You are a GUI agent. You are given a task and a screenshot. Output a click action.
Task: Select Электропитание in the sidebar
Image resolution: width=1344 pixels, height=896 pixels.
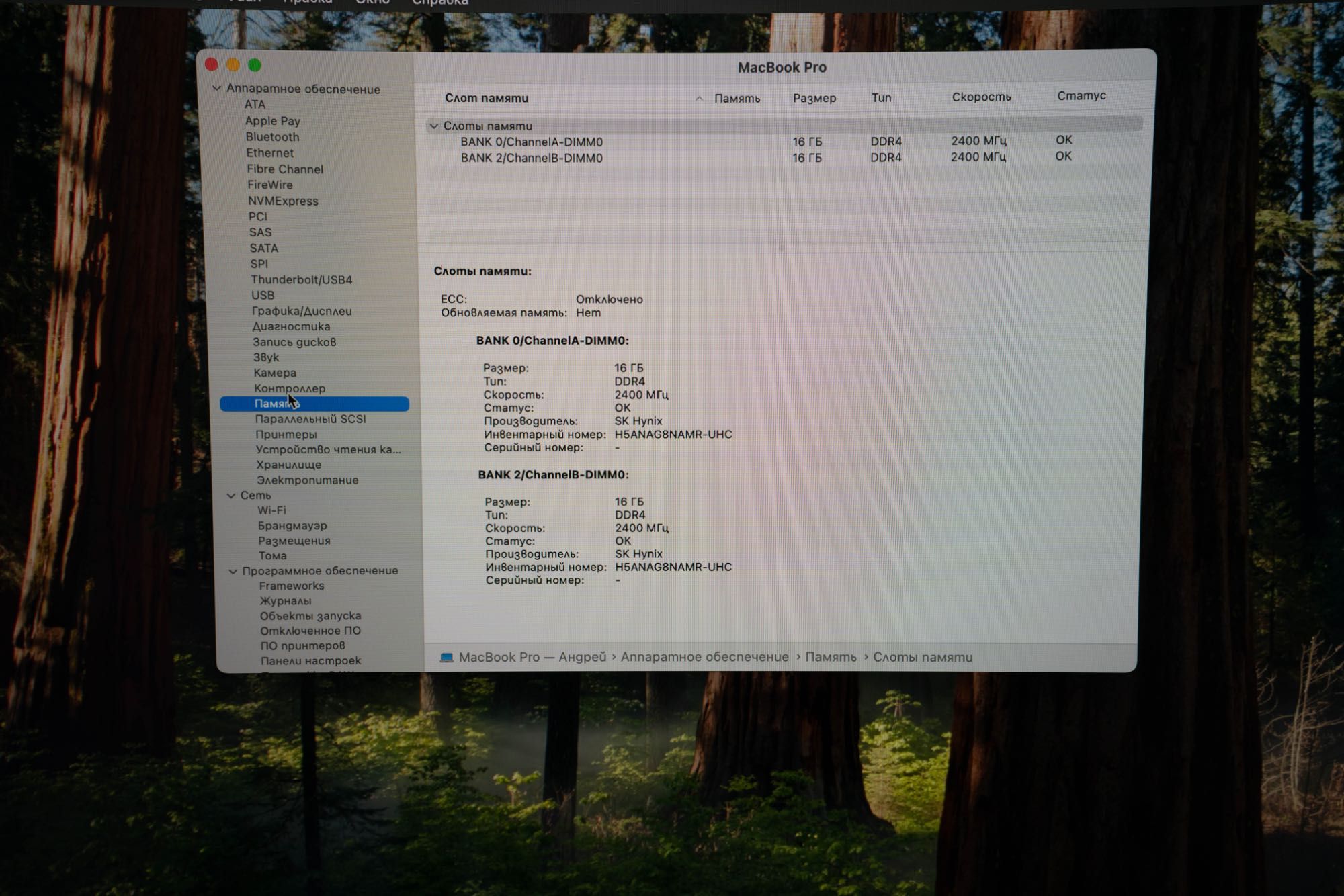click(x=307, y=480)
